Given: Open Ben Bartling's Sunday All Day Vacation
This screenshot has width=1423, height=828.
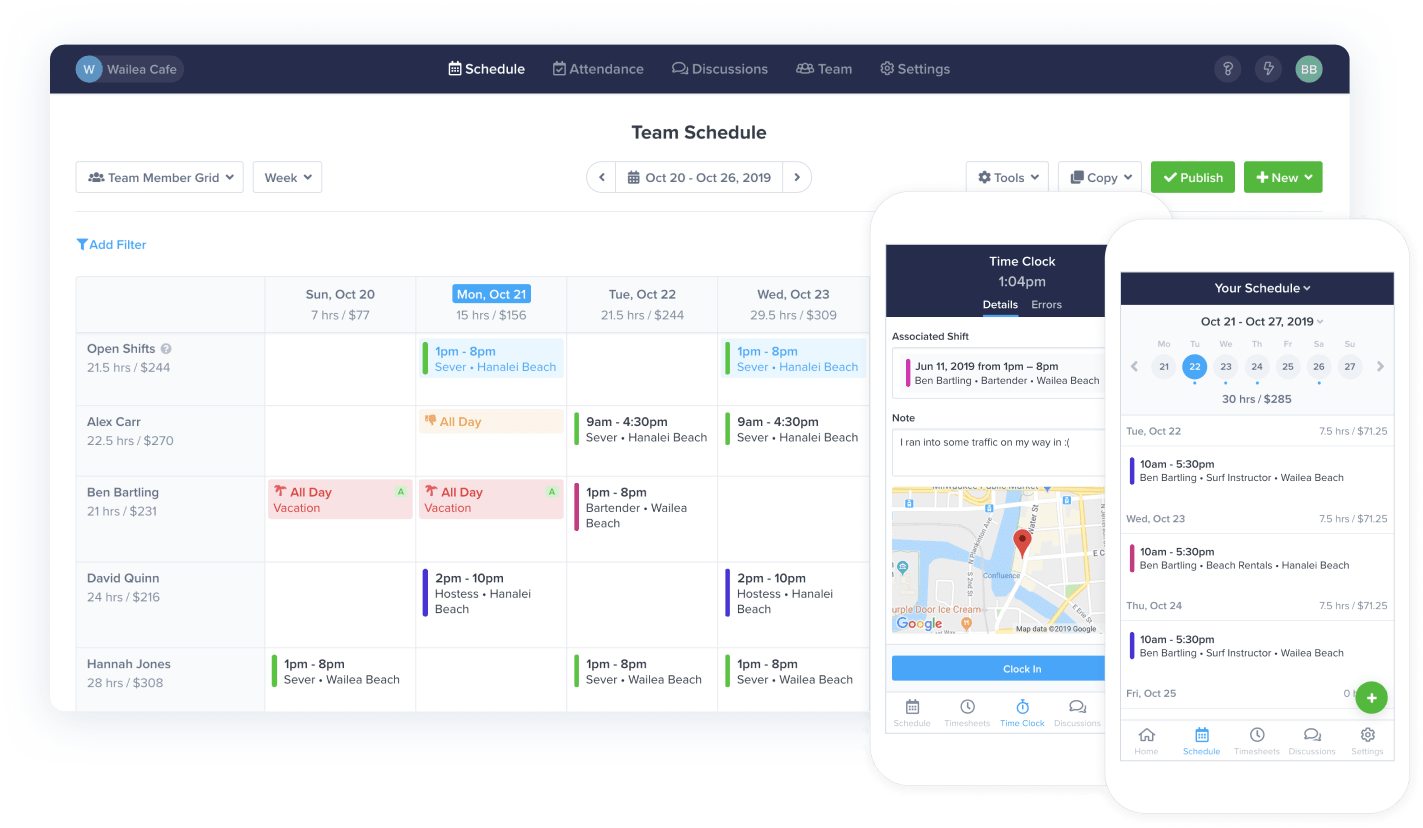Looking at the screenshot, I should (x=340, y=499).
